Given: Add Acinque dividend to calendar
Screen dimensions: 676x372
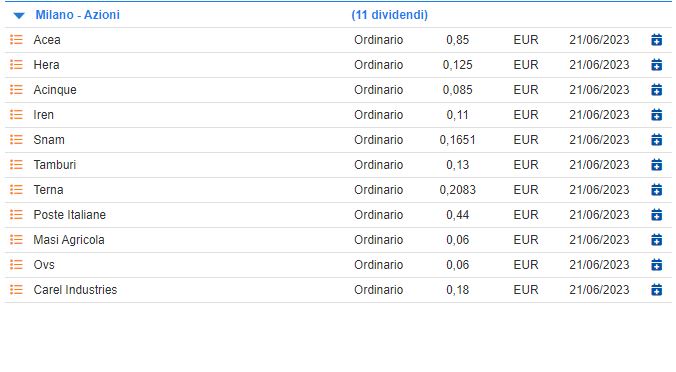Looking at the screenshot, I should point(656,90).
